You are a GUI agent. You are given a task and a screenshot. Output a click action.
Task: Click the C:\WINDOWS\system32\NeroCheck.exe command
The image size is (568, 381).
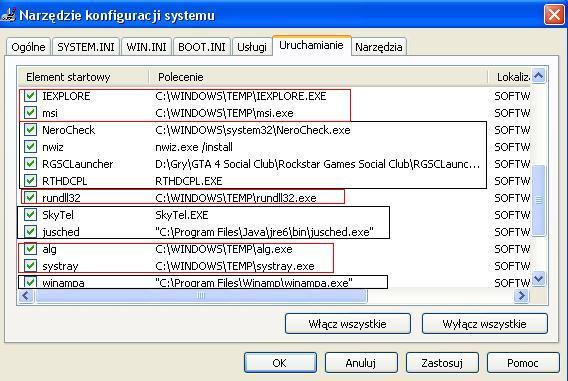click(253, 130)
